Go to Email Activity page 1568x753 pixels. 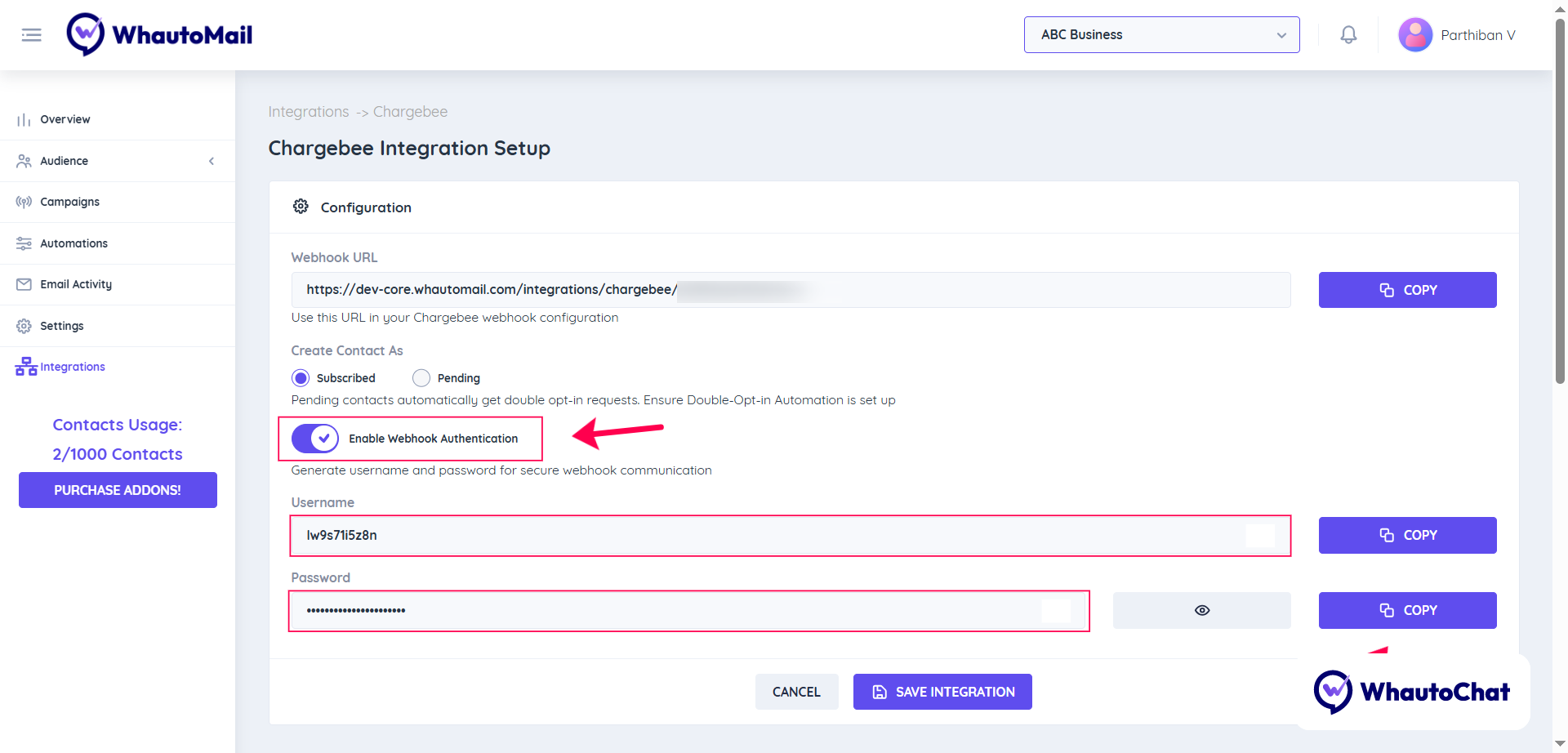click(76, 284)
